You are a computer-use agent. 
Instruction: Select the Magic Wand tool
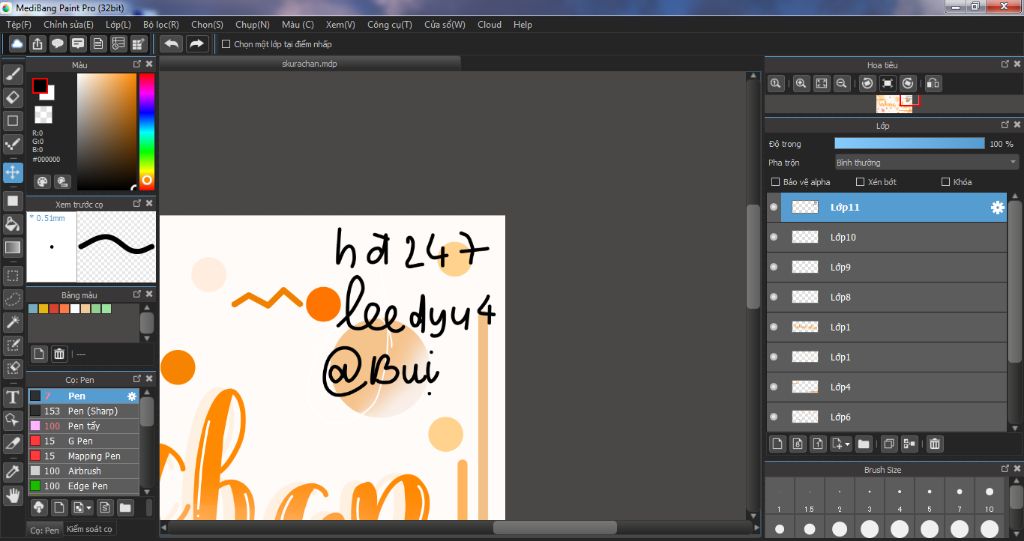click(12, 322)
